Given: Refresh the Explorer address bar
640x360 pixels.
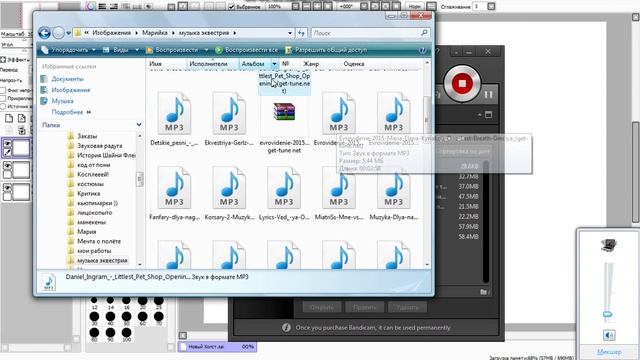Looking at the screenshot, I should tap(301, 33).
